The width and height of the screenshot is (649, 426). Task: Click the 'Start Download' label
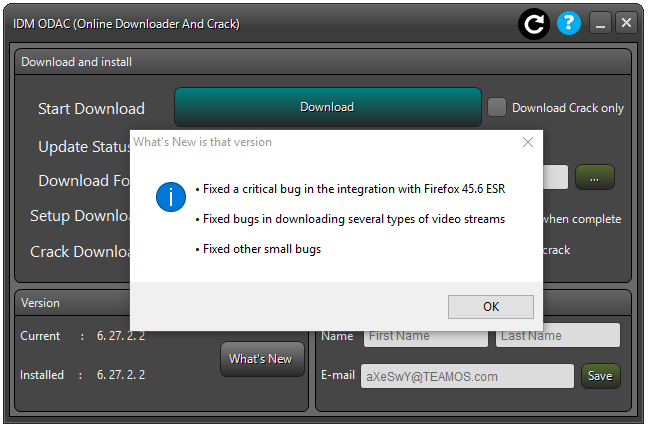click(91, 108)
